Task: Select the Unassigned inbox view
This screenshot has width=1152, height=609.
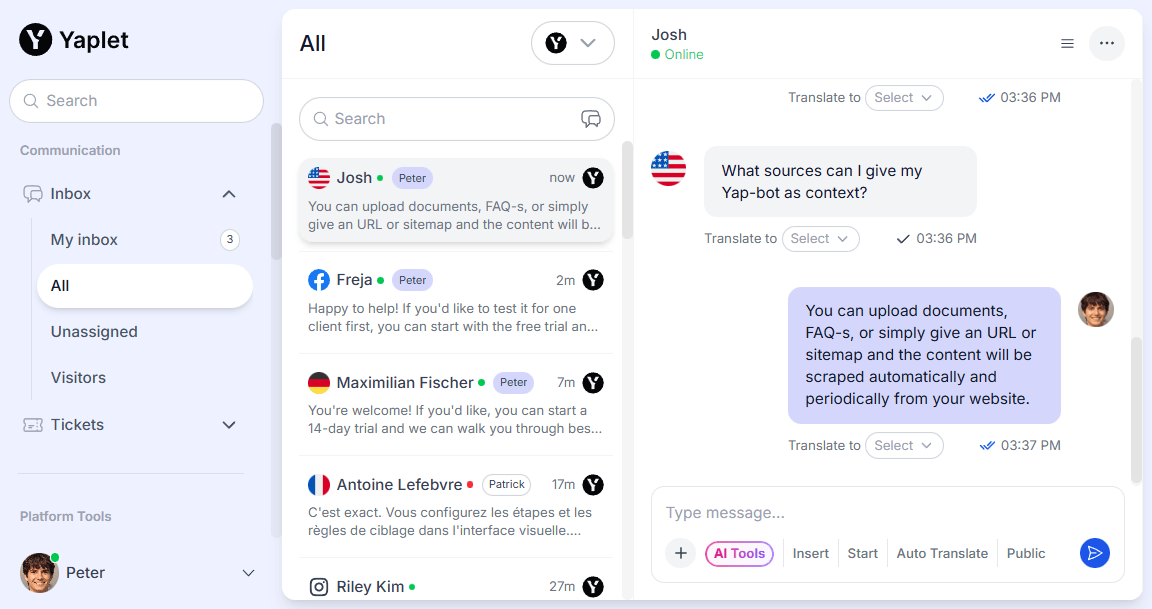Action: 94,332
